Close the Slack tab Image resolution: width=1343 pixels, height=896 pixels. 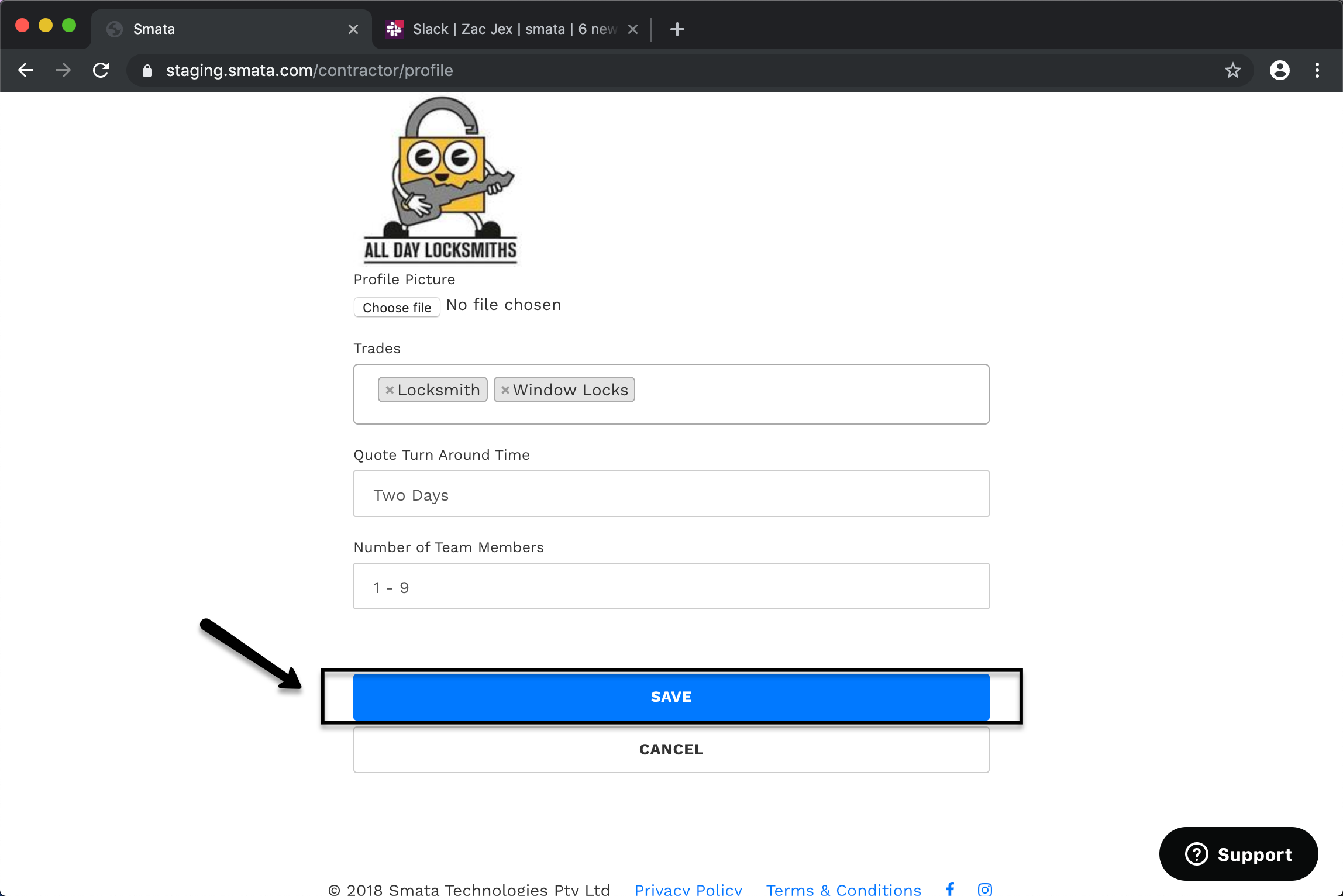[x=633, y=29]
